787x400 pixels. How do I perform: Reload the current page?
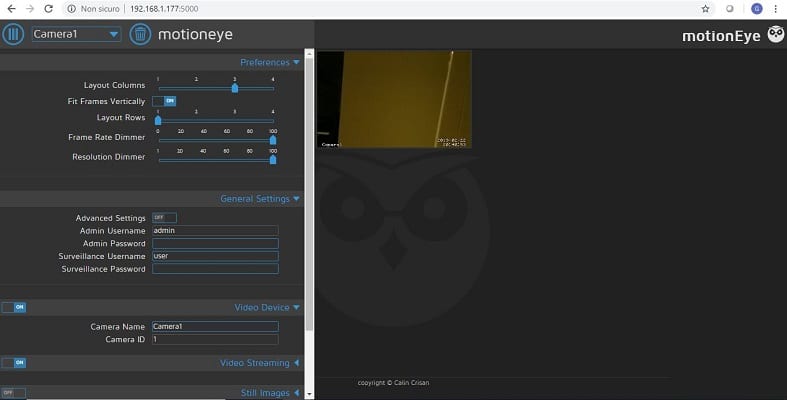pyautogui.click(x=49, y=9)
